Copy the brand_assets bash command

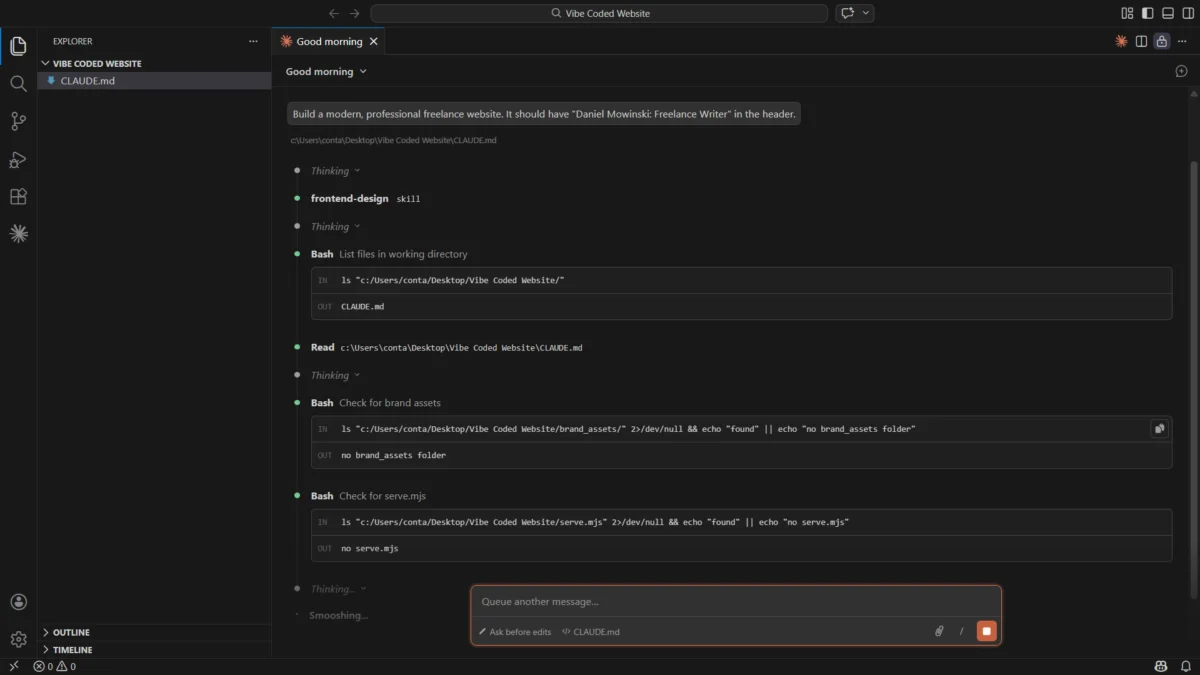click(x=1159, y=429)
